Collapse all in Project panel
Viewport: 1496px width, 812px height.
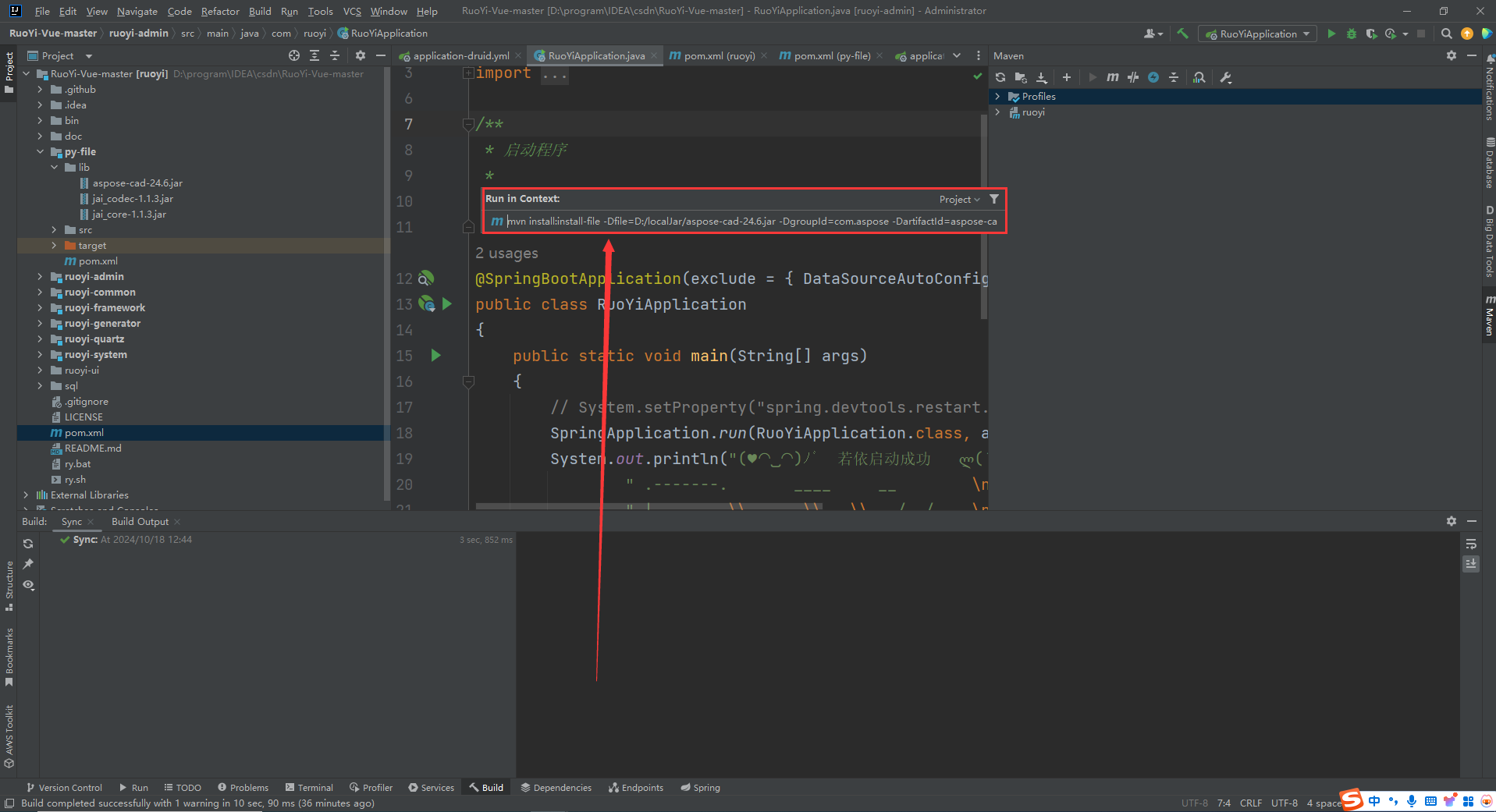(x=335, y=55)
